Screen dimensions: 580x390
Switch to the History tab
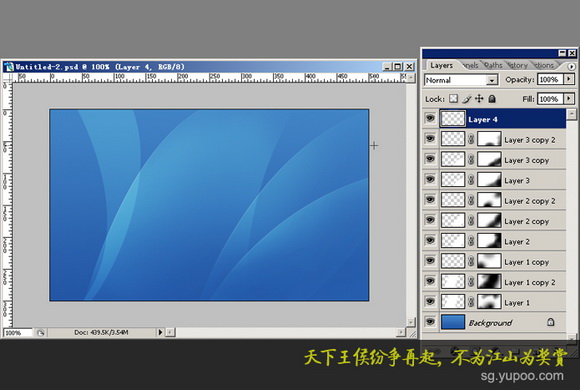pos(517,65)
